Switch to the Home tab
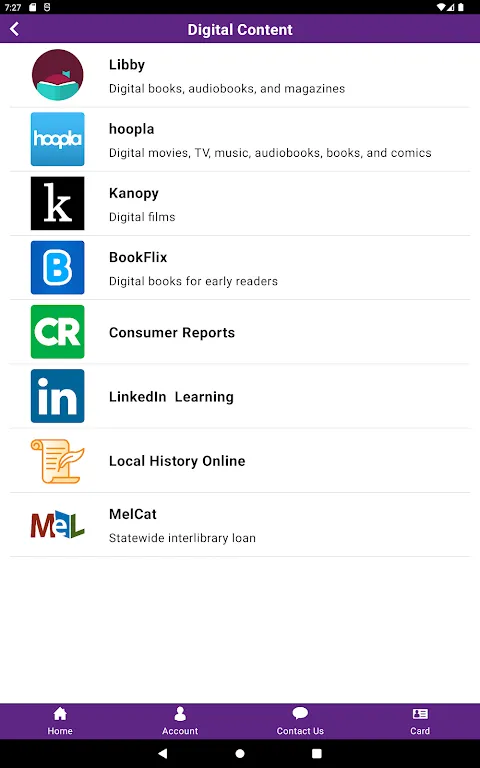This screenshot has width=480, height=768. point(60,721)
